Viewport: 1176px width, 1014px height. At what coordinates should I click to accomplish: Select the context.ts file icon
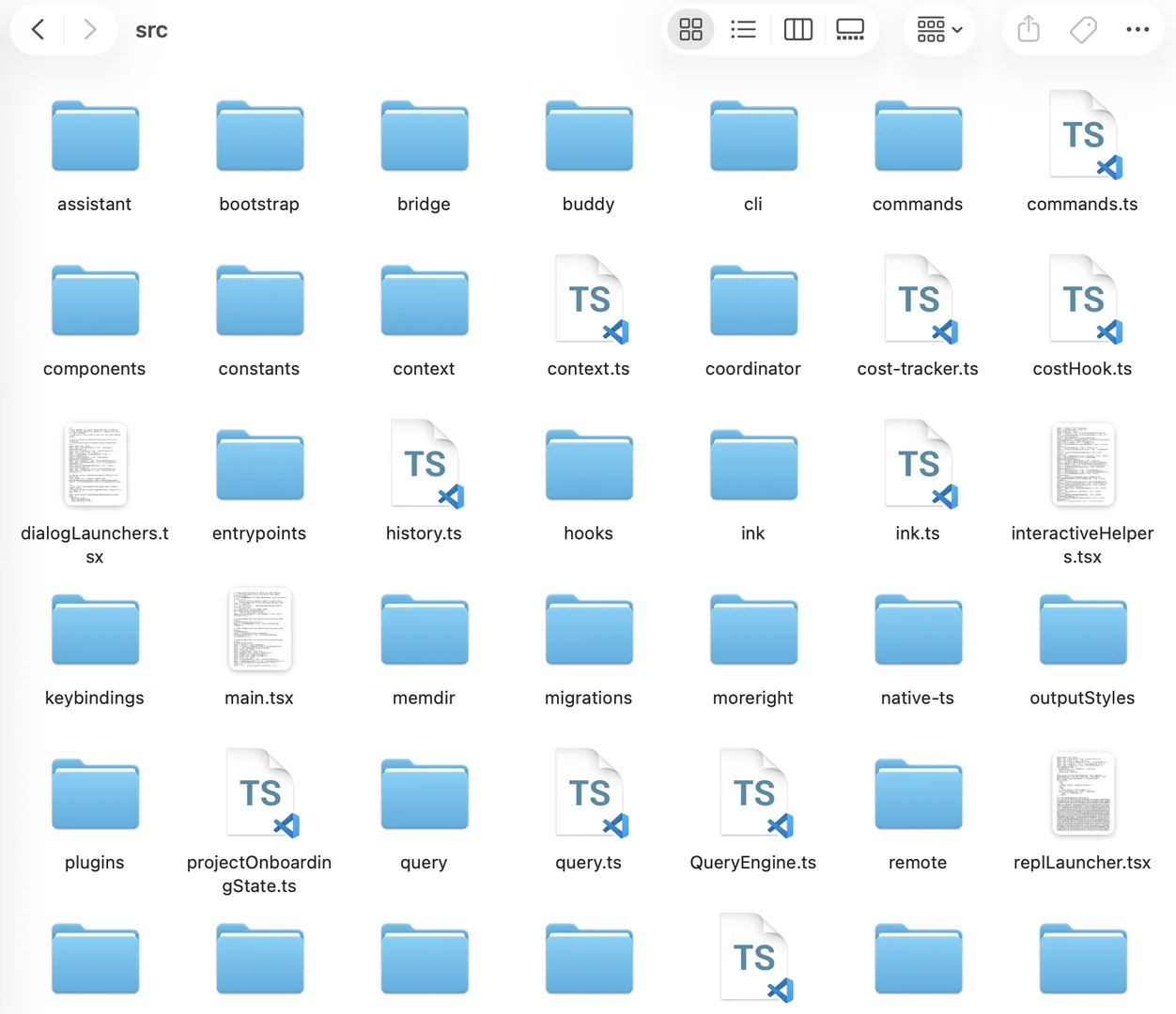point(590,300)
